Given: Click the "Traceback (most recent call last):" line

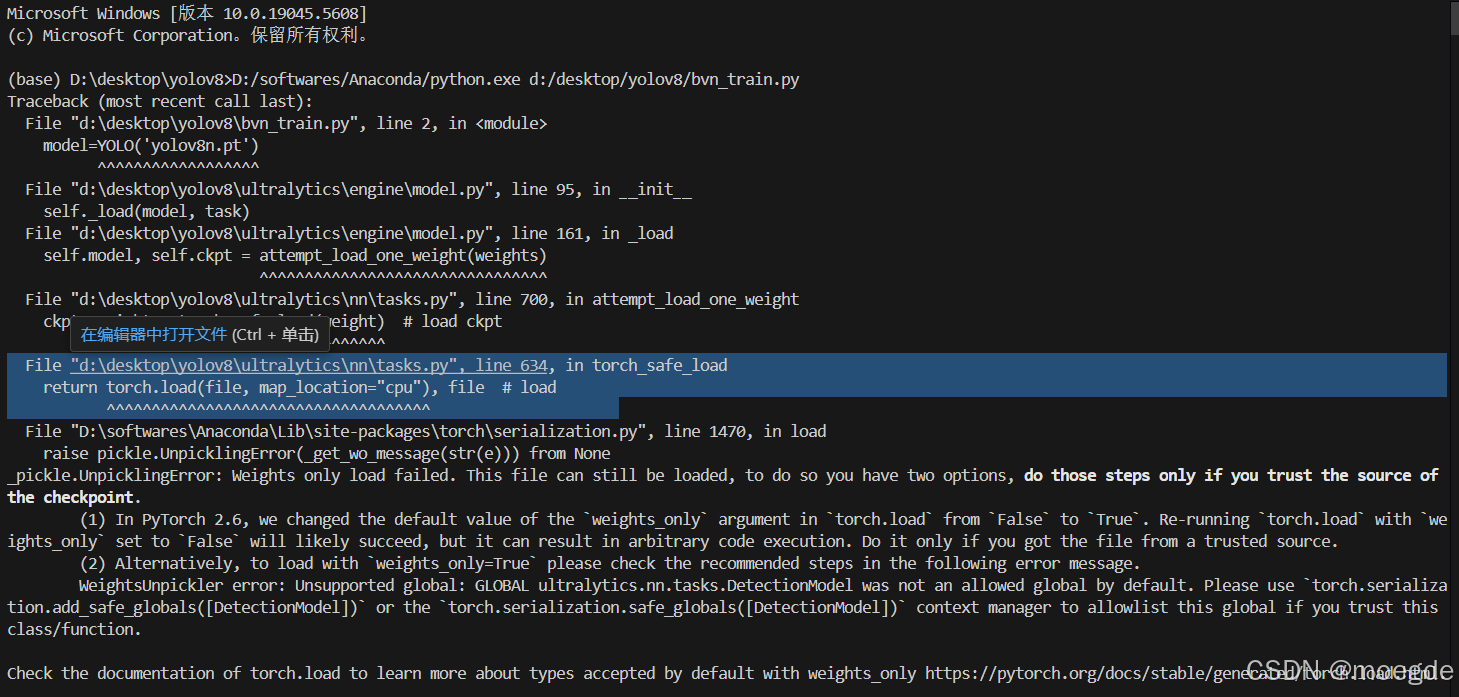Looking at the screenshot, I should point(160,101).
